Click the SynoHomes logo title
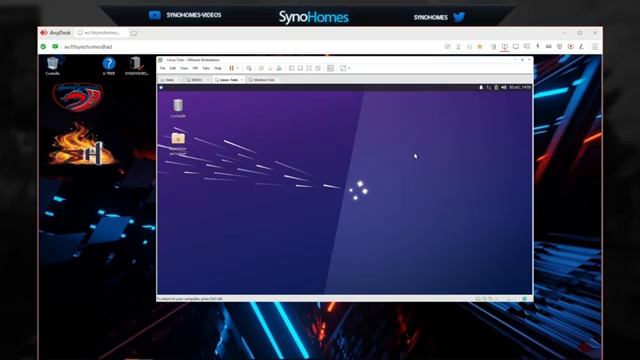This screenshot has height=360, width=640. pos(313,17)
